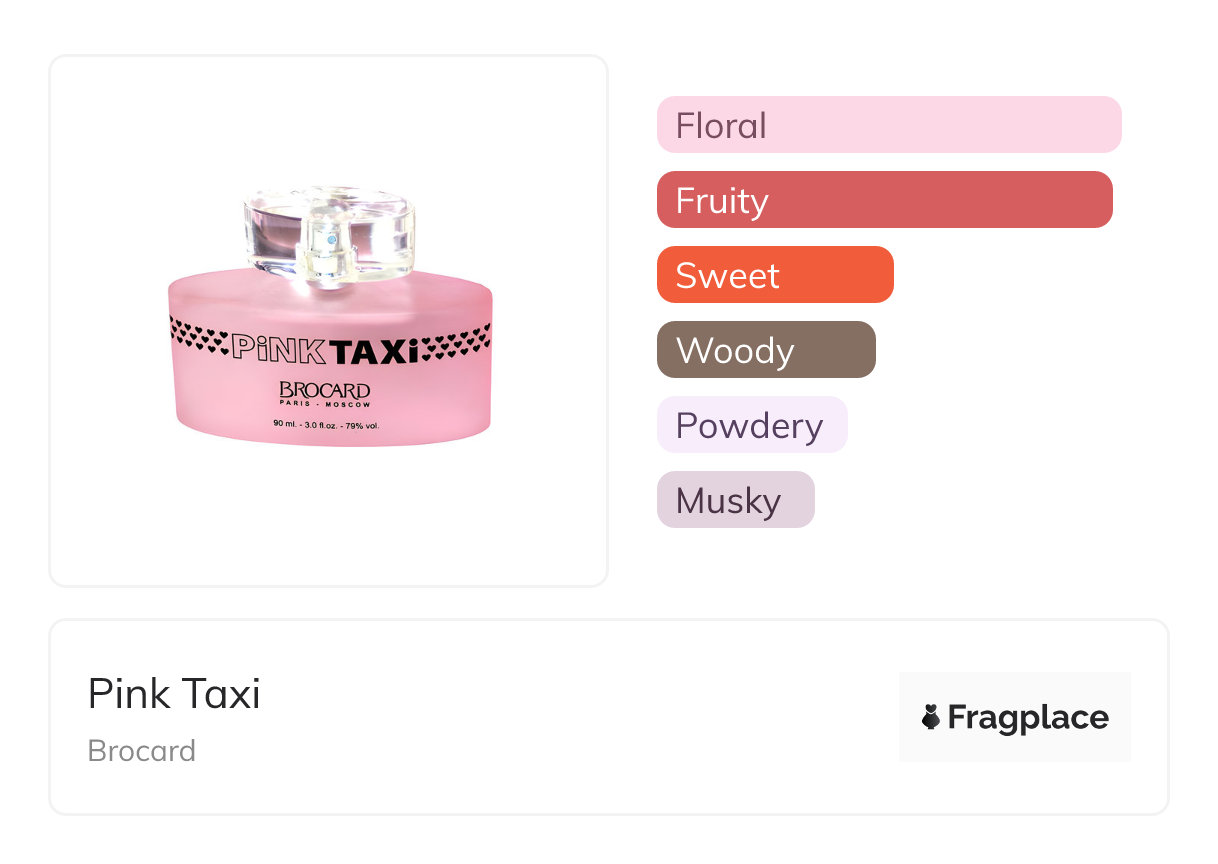Click the outlined PINK word on bottle
1218x864 pixels.
tap(277, 348)
